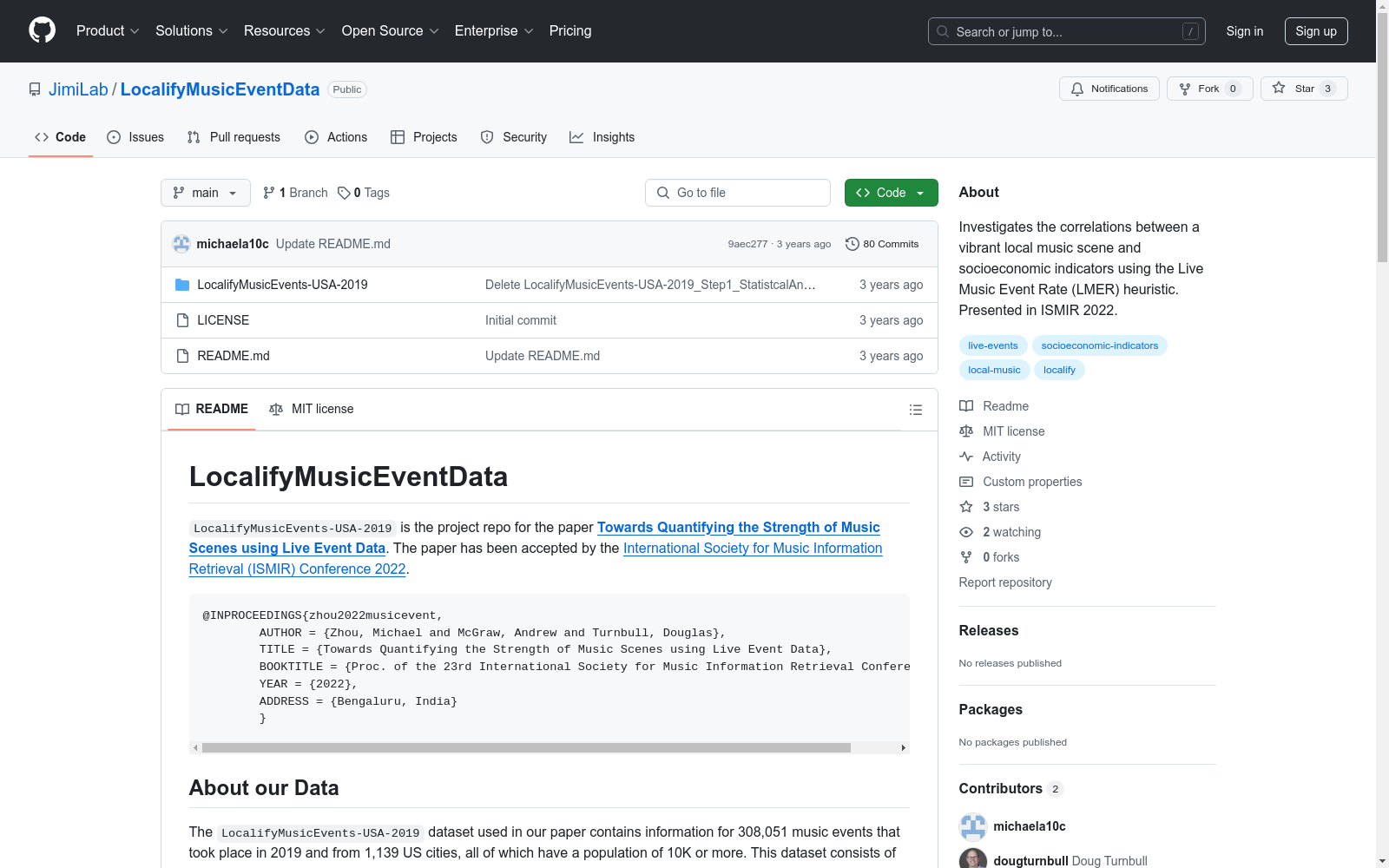Switch to the Pull requests tab

click(x=234, y=137)
